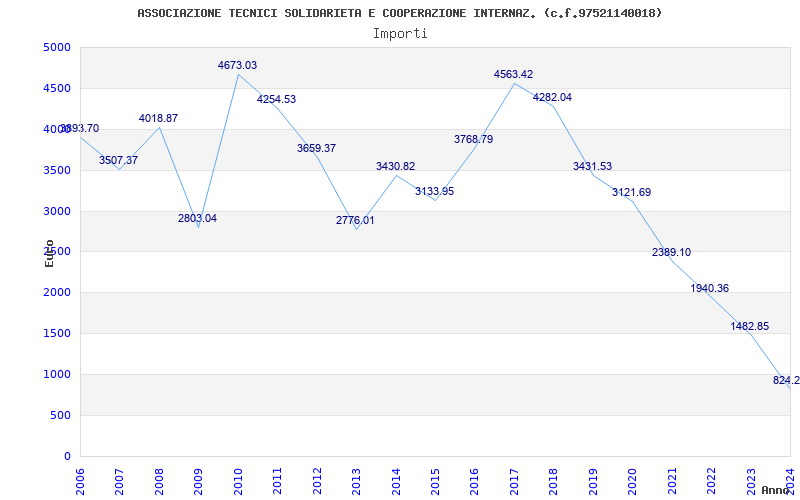Click x-axis year 2023
This screenshot has height=500, width=800.
[x=751, y=481]
